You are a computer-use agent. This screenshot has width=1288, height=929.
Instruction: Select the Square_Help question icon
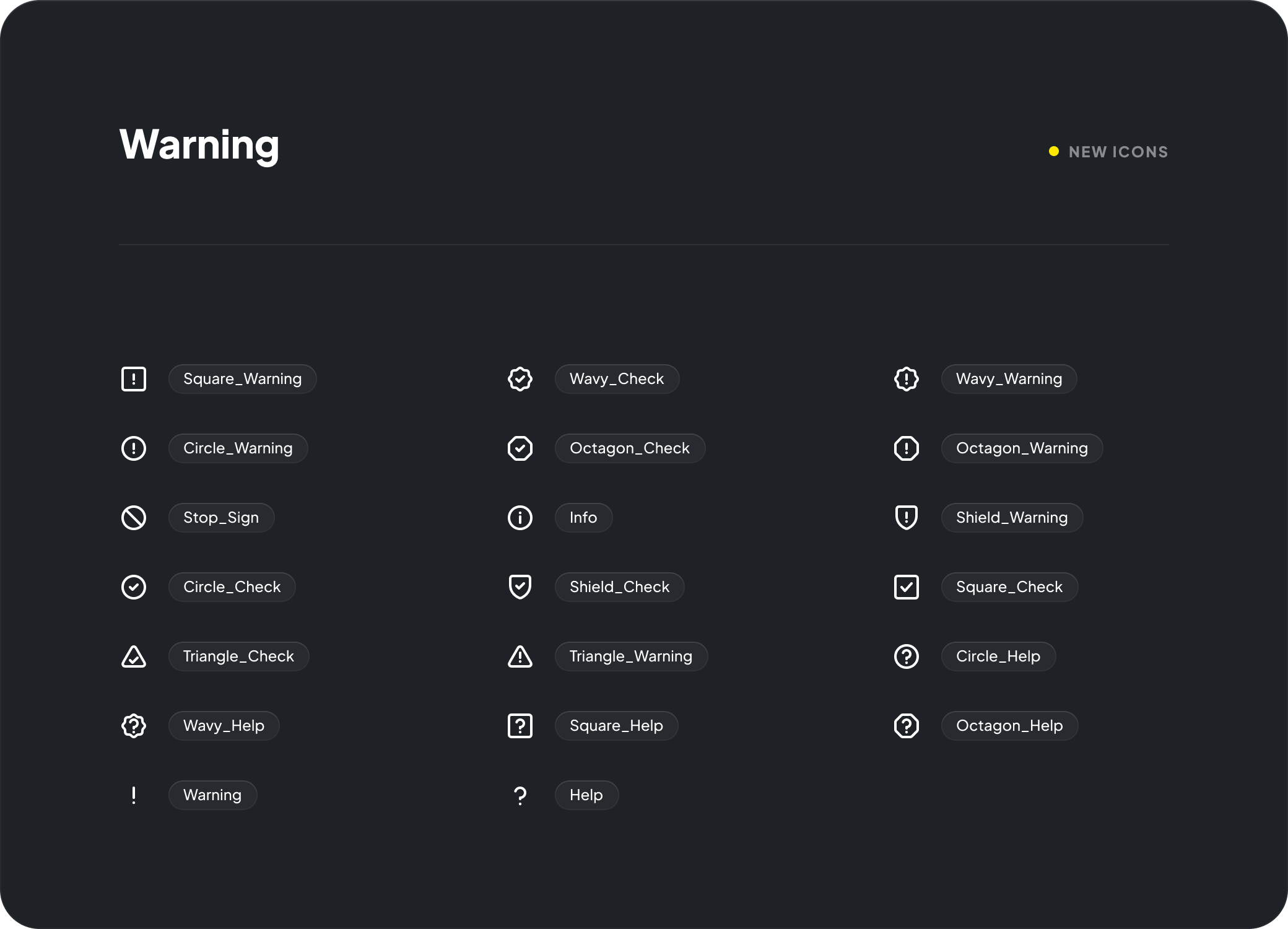520,726
